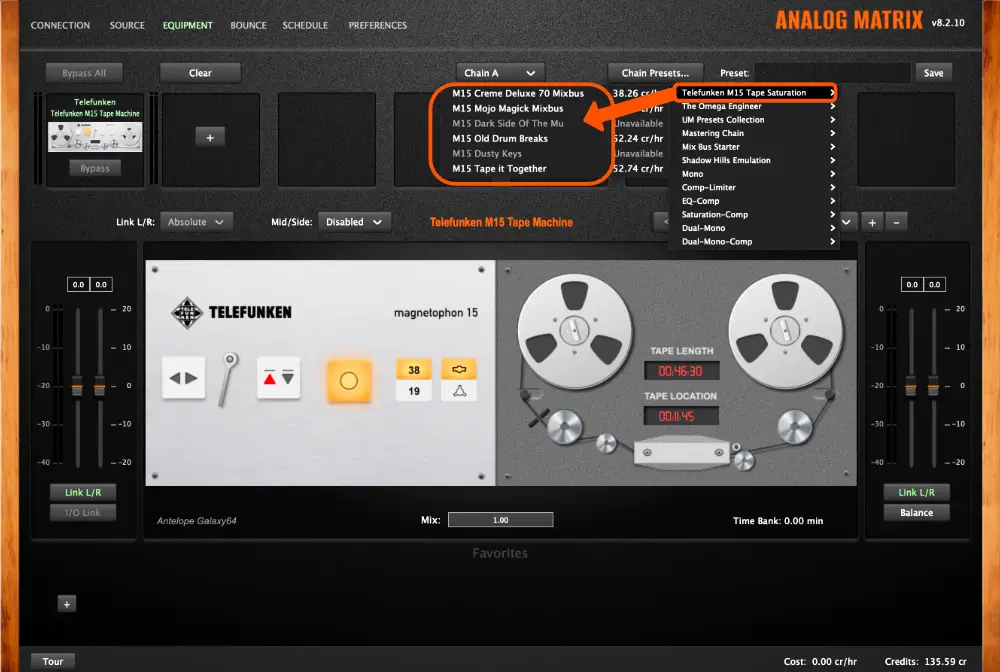Start the Tour

click(53, 661)
